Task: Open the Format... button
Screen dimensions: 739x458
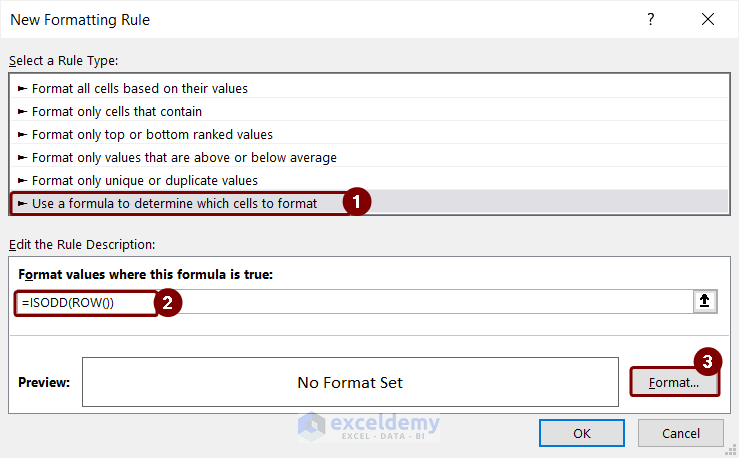Action: click(x=675, y=382)
